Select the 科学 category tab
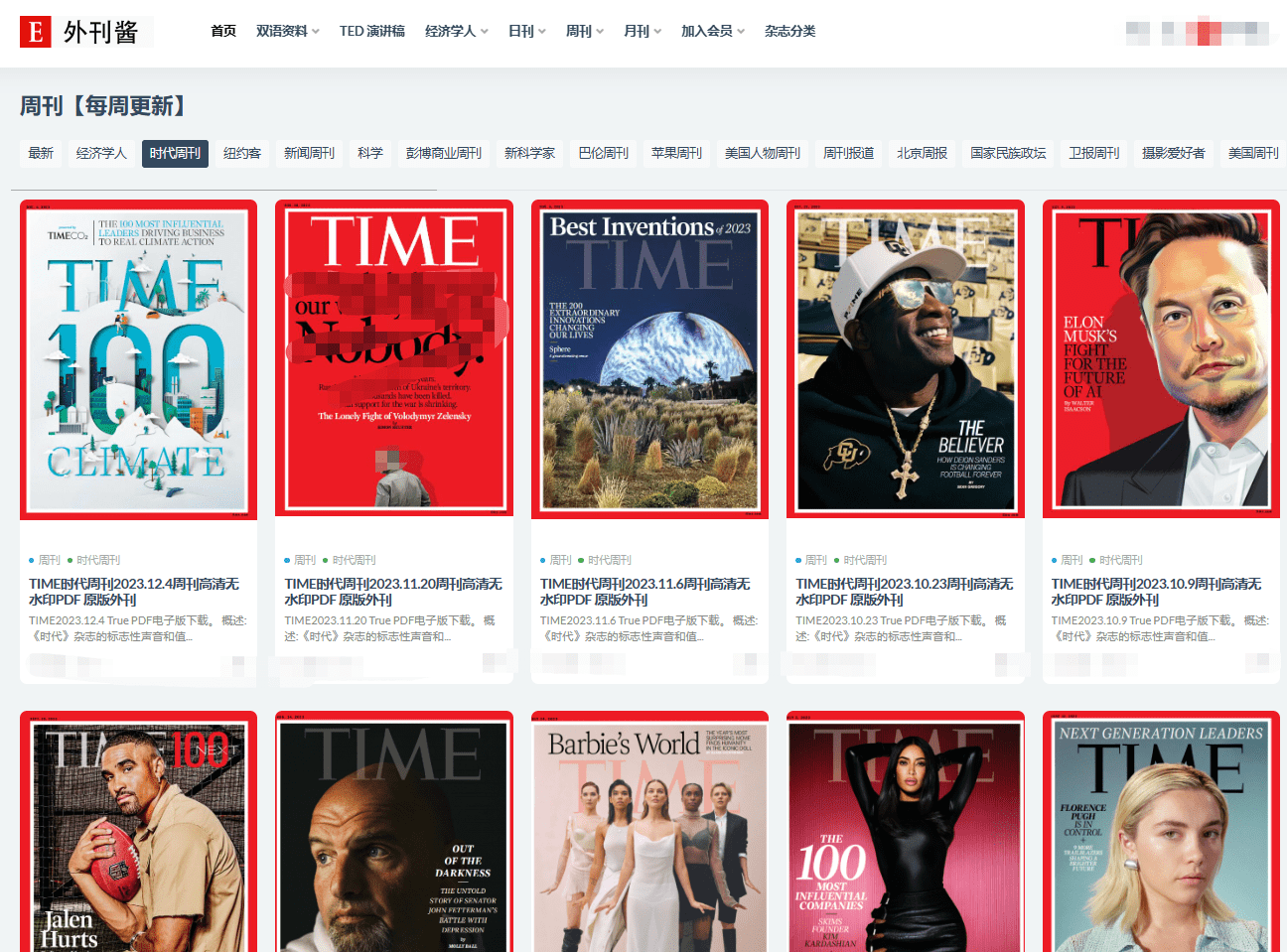 (370, 153)
